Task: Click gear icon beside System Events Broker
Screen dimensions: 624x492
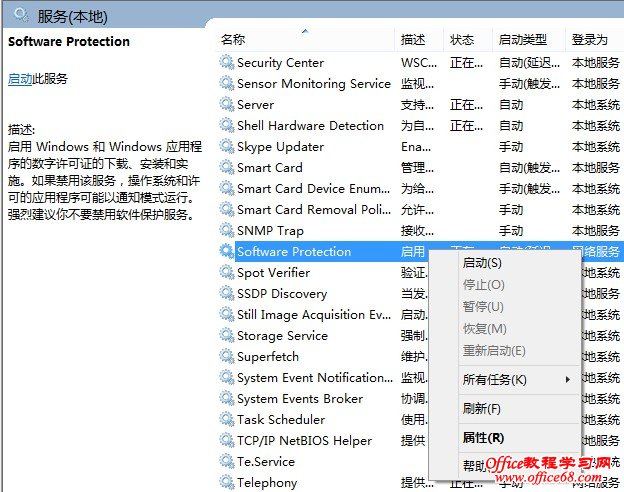Action: [x=226, y=398]
